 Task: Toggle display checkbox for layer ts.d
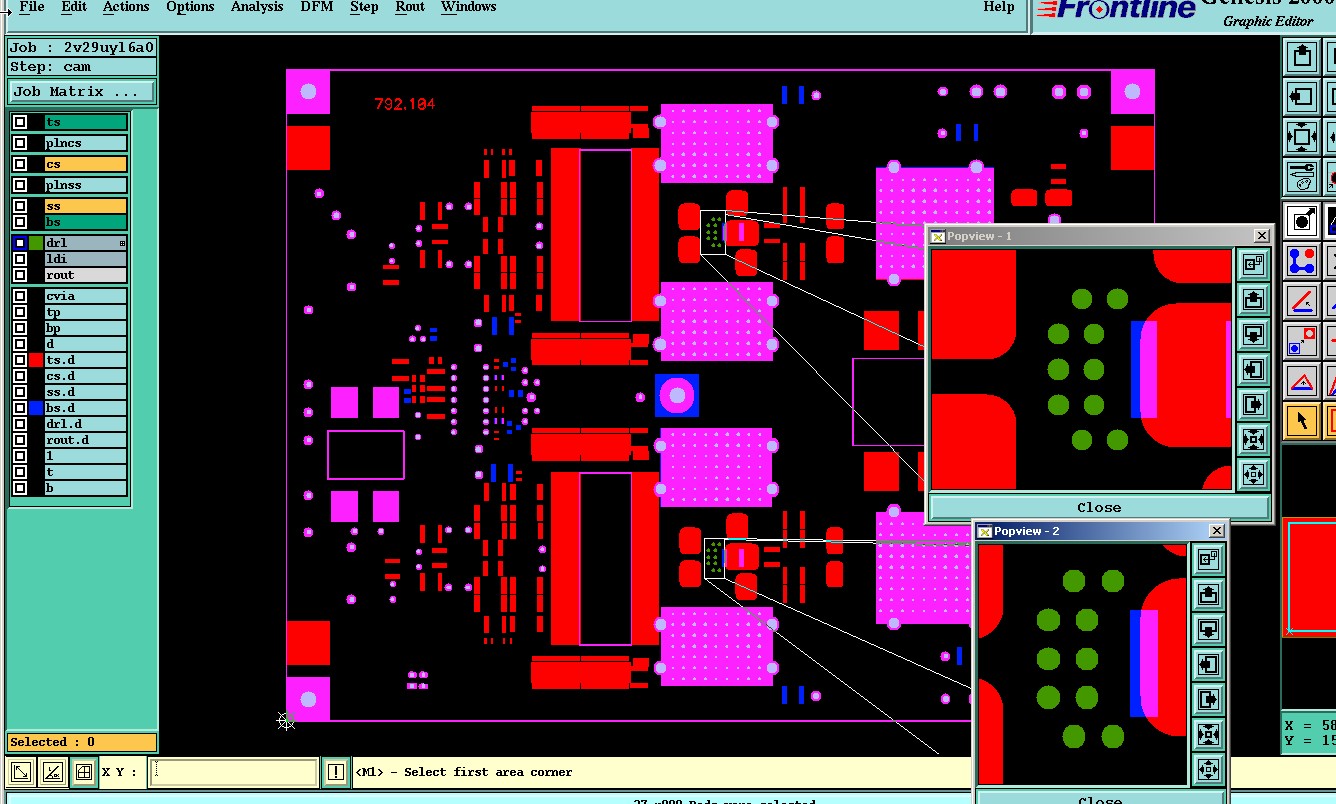click(20, 360)
